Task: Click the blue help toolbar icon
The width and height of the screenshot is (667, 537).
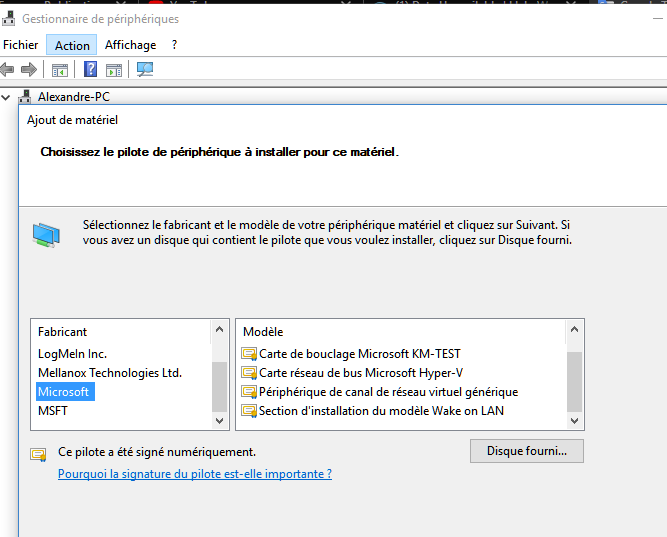Action: coord(91,69)
